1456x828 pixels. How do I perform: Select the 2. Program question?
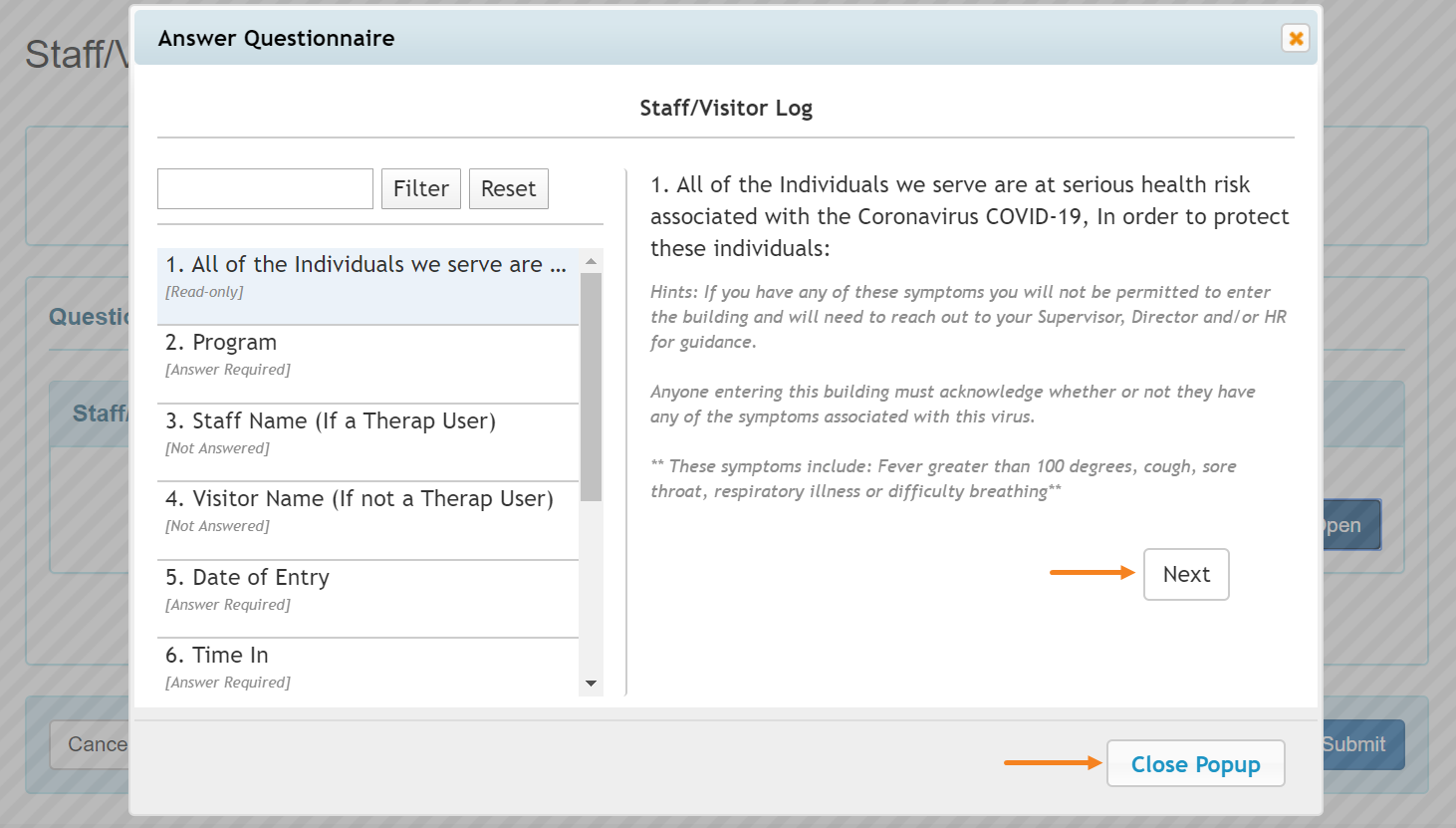pos(366,354)
